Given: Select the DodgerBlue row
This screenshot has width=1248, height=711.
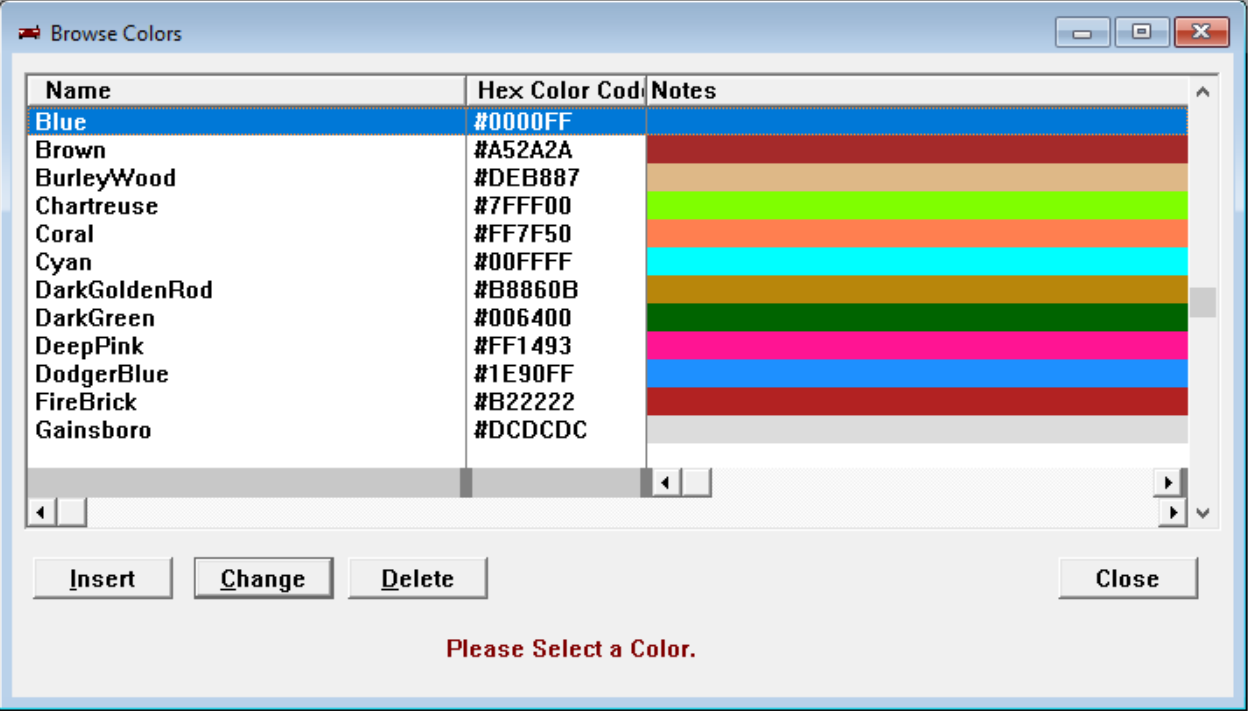Looking at the screenshot, I should click(x=607, y=374).
